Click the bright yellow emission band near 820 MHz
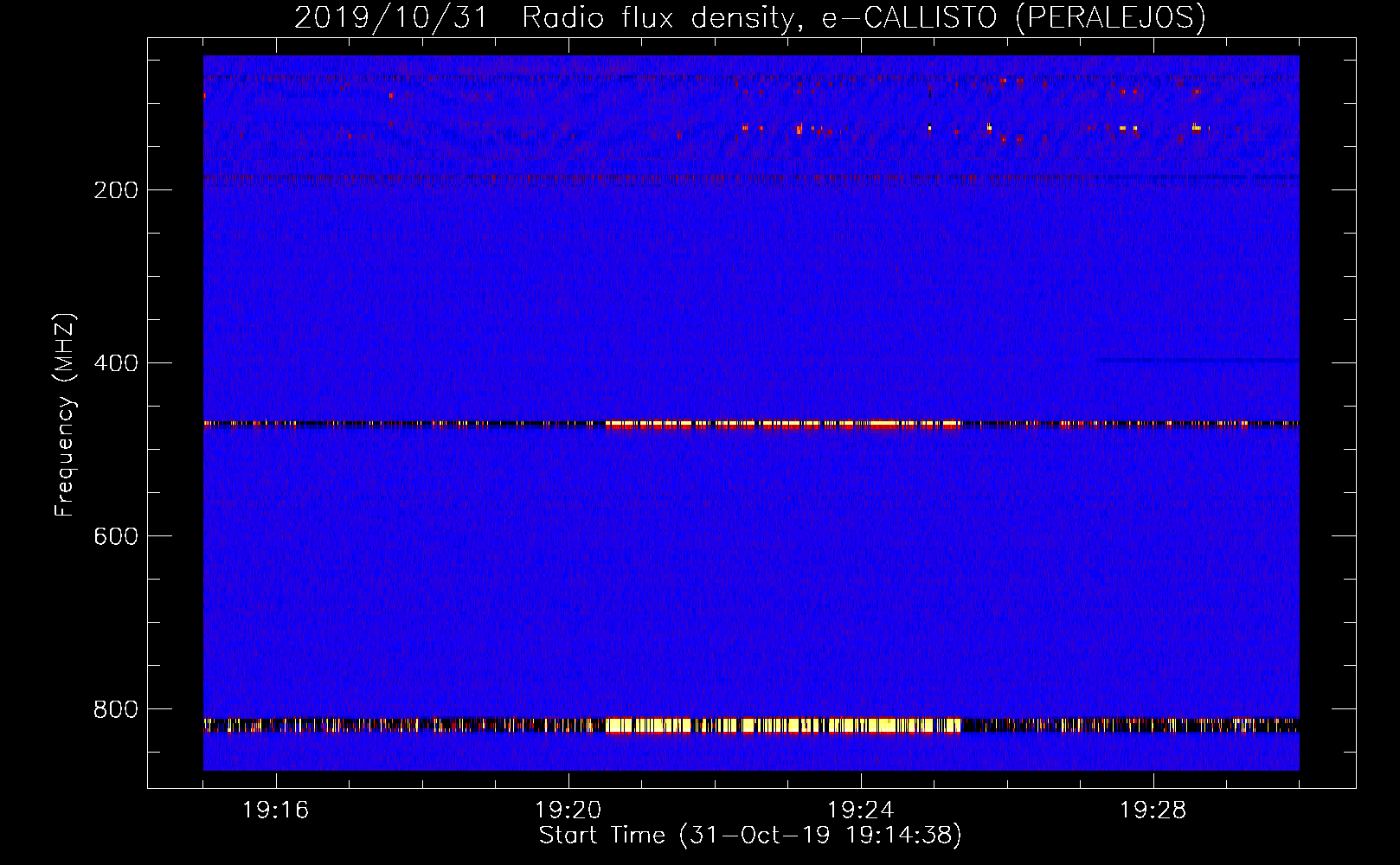The height and width of the screenshot is (865, 1400). click(x=779, y=725)
